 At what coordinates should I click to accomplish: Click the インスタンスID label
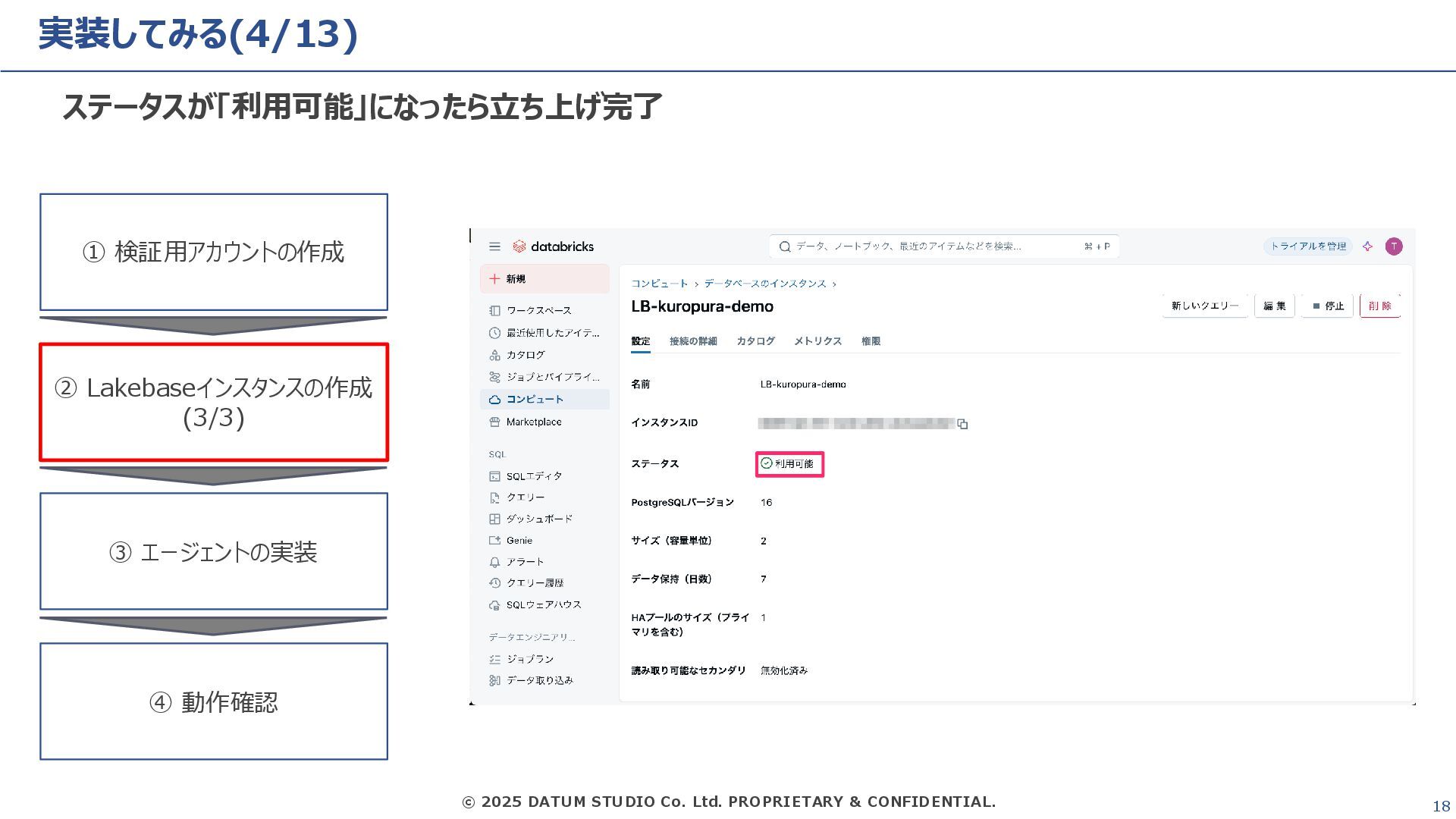pos(664,423)
